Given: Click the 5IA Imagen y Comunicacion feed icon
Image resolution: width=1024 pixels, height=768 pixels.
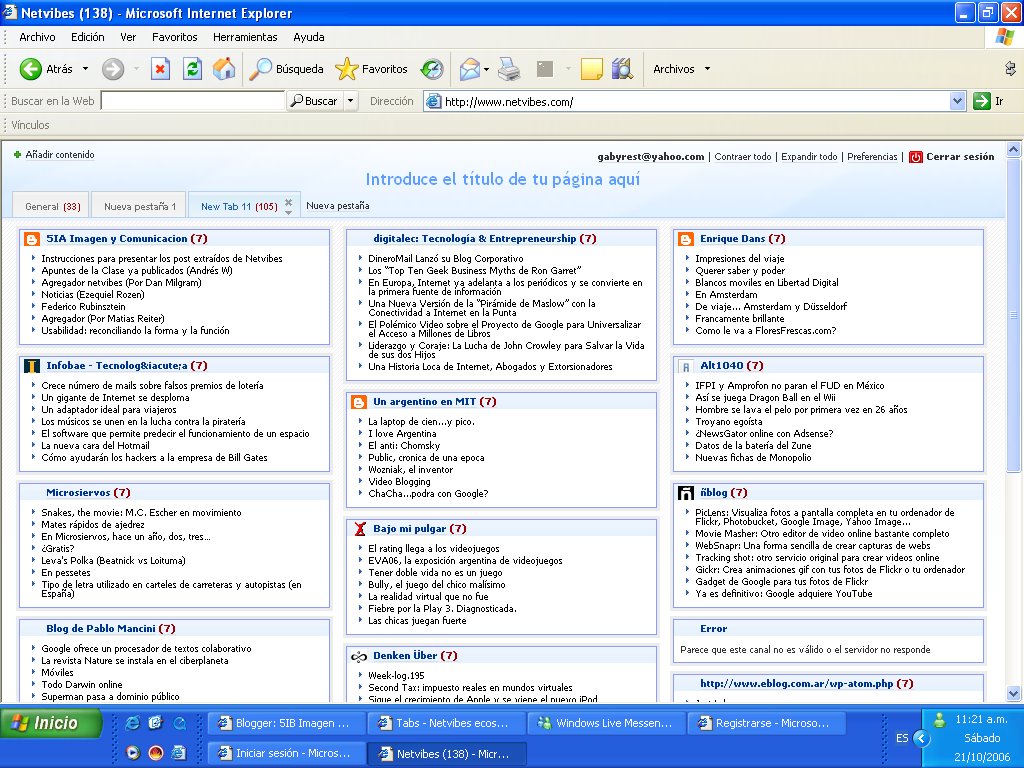Looking at the screenshot, I should [x=31, y=239].
